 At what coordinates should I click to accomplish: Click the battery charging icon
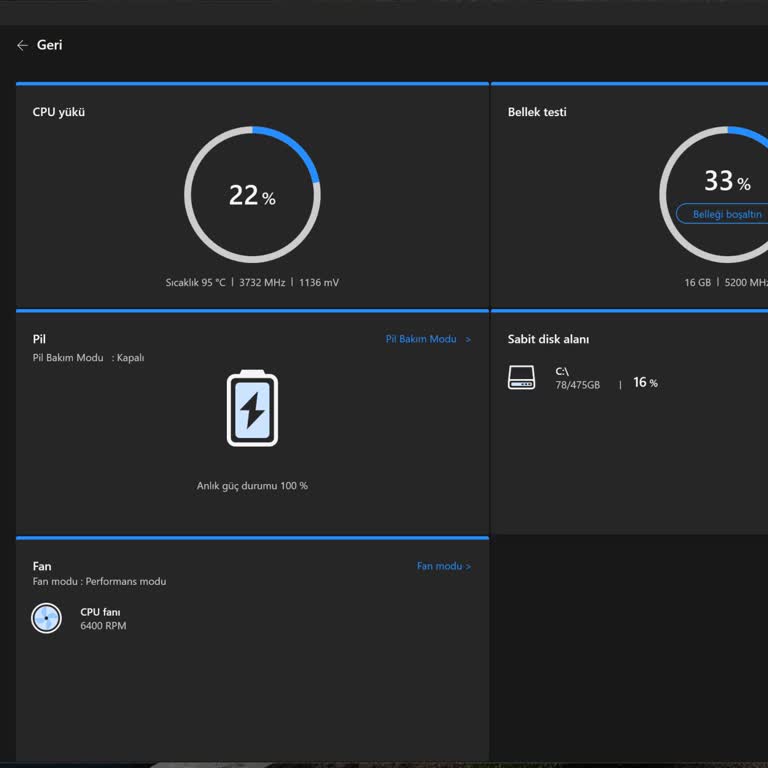click(252, 408)
